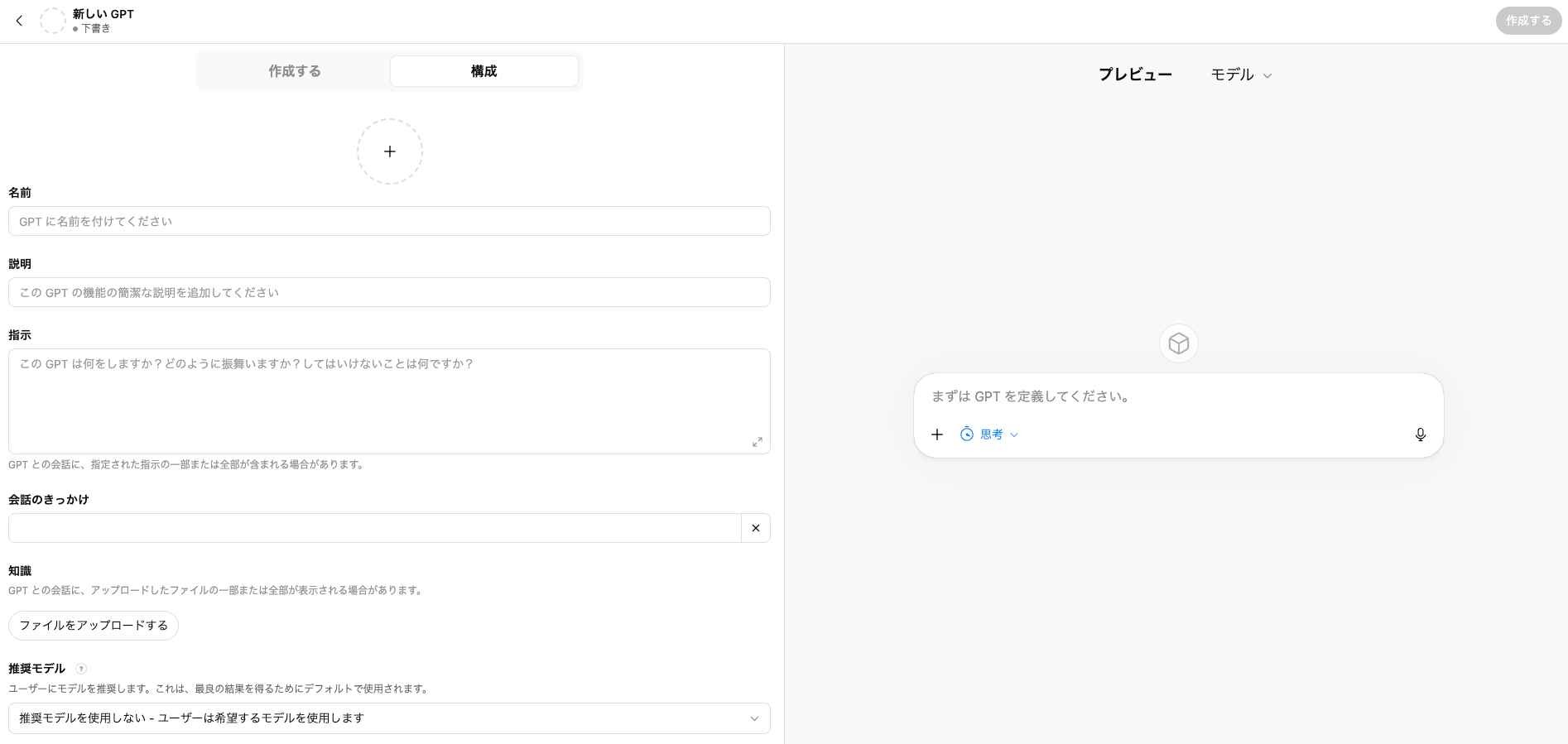Click the cube icon in the preview
Image resolution: width=1568 pixels, height=744 pixels.
click(1178, 343)
